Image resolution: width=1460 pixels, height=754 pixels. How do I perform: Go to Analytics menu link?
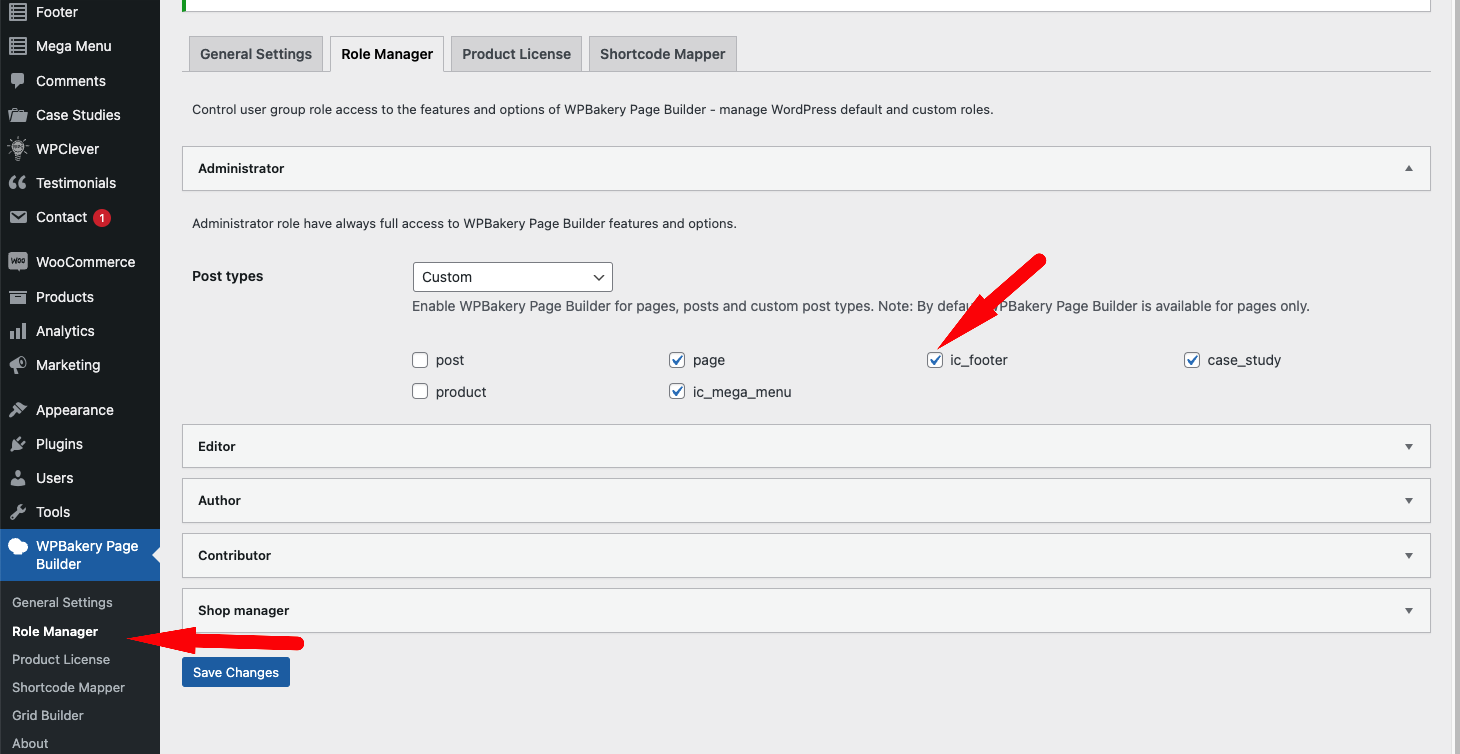(65, 331)
